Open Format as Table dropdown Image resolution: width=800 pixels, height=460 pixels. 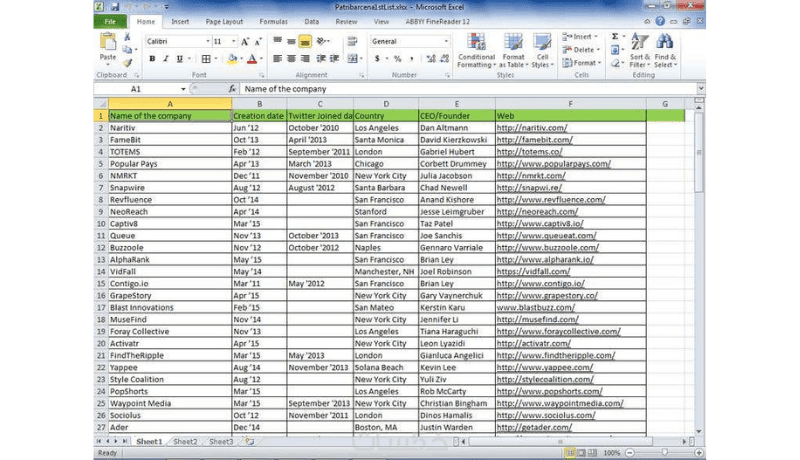click(513, 50)
